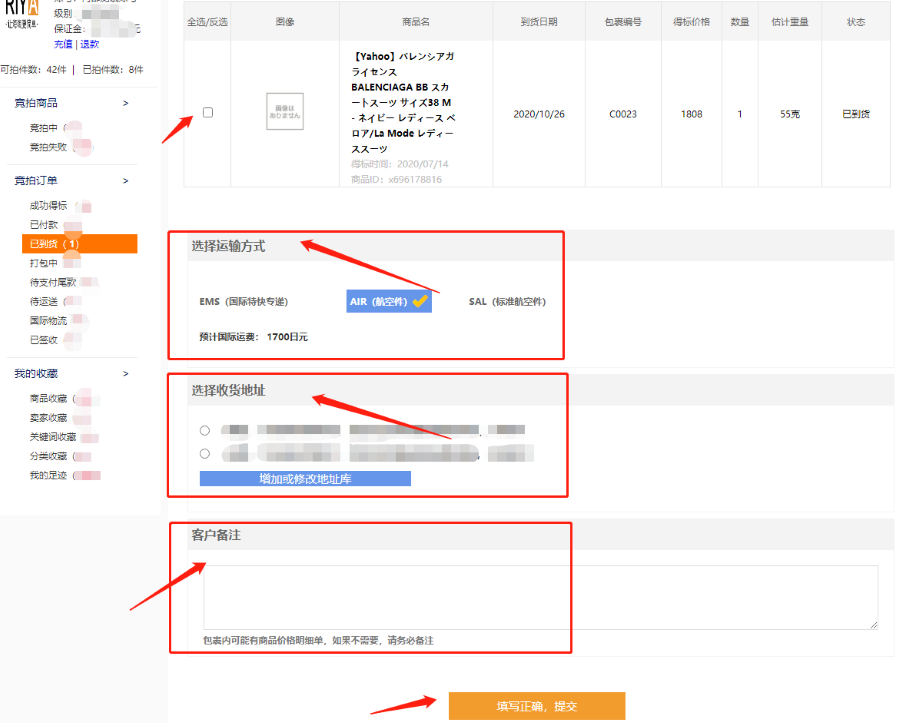Collapse the 竞拍商品 sidebar section
Viewport: 900px width, 723px height.
coord(125,103)
